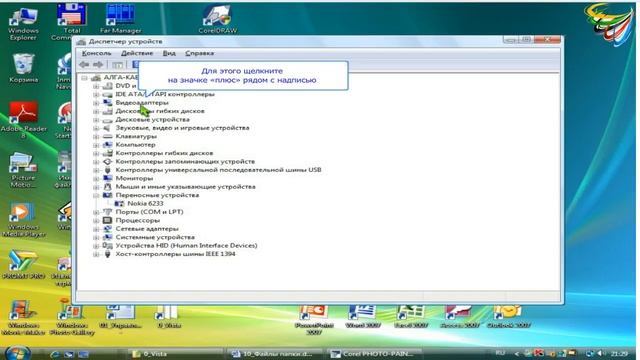The image size is (640, 360).
Task: Click the RU language indicator
Action: tap(500, 353)
